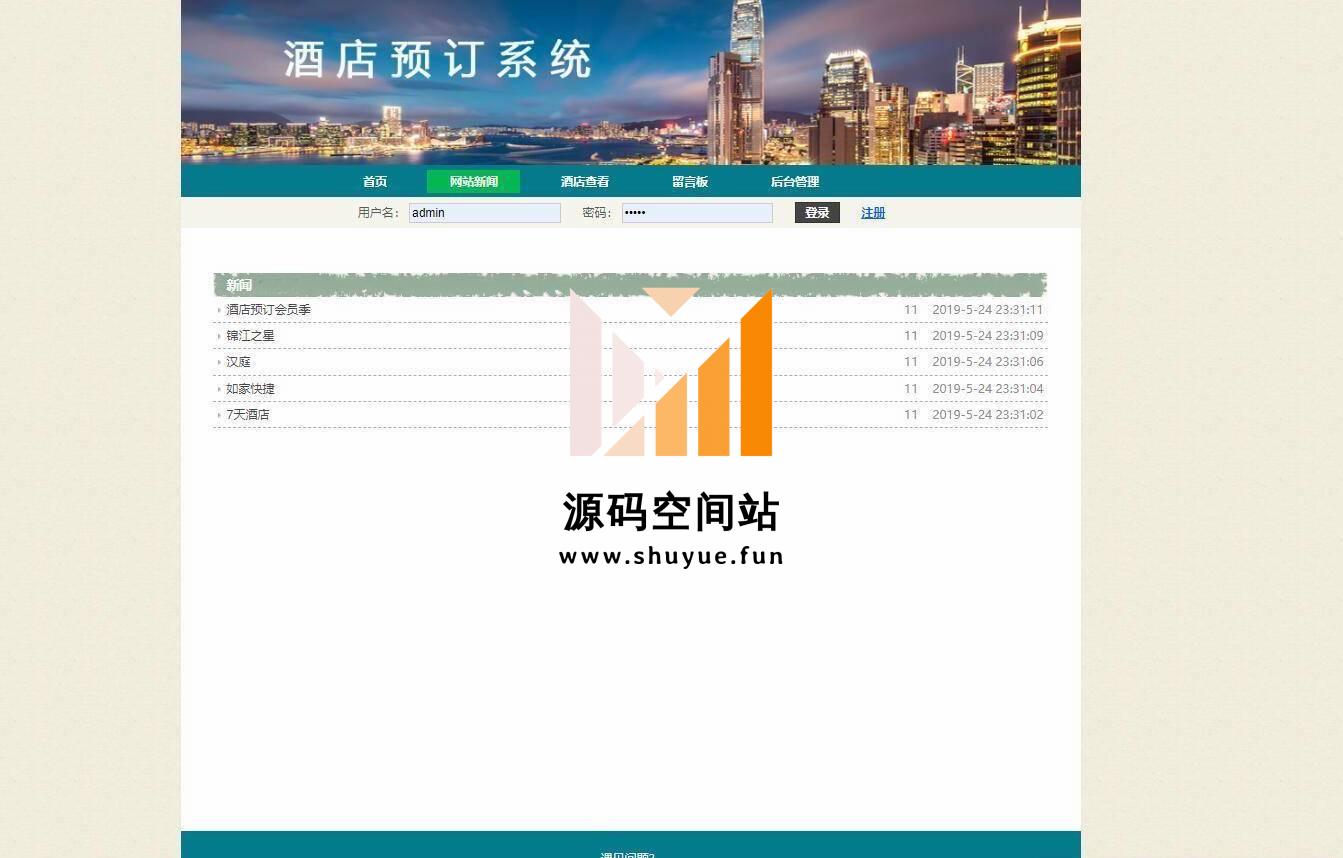Image resolution: width=1343 pixels, height=858 pixels.
Task: Click the arrow bullet before 7天酒店
Action: [x=219, y=415]
